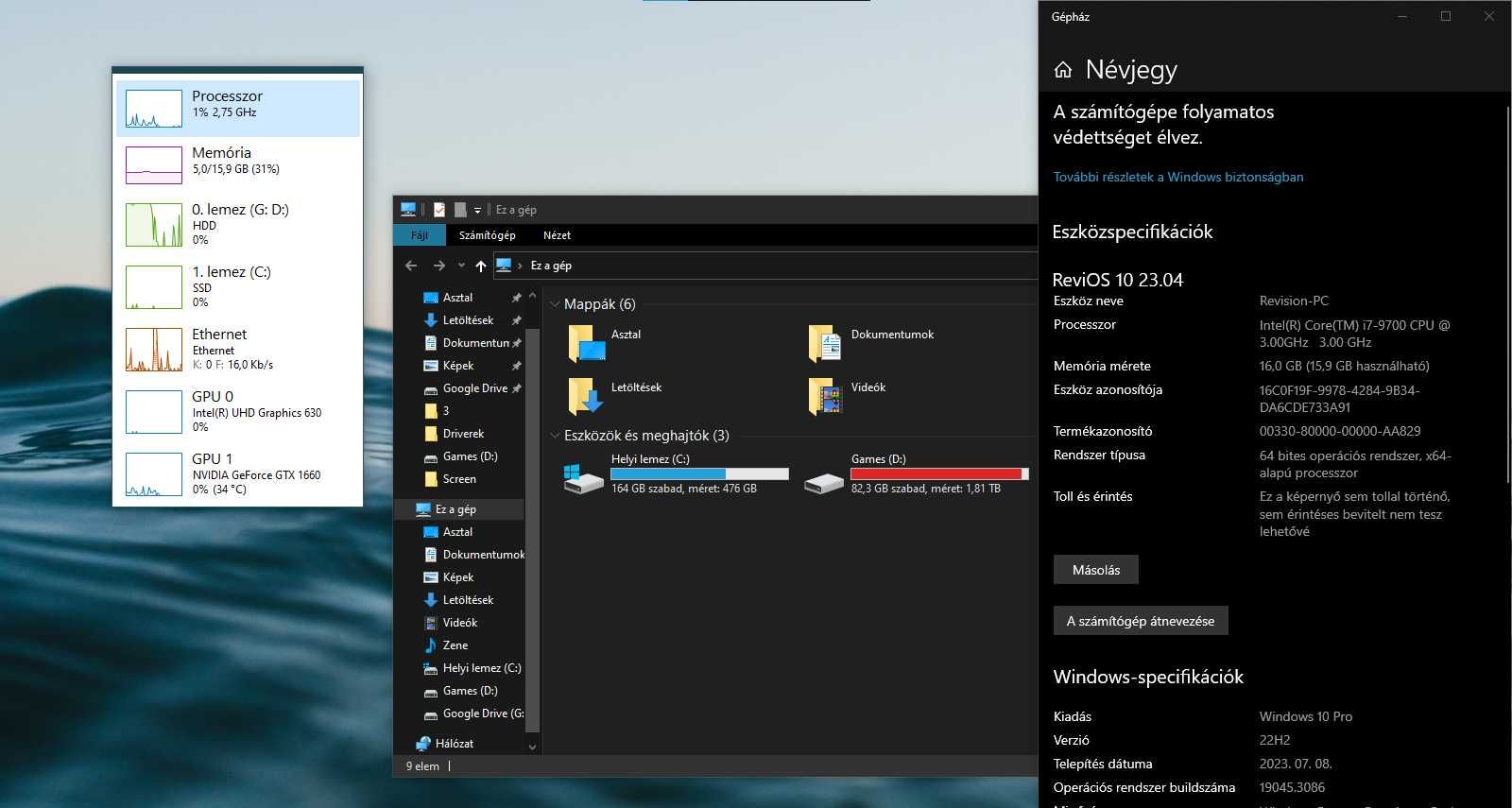The width and height of the screenshot is (1512, 808).
Task: Open the Nézet ribbon tab
Action: pyautogui.click(x=557, y=235)
